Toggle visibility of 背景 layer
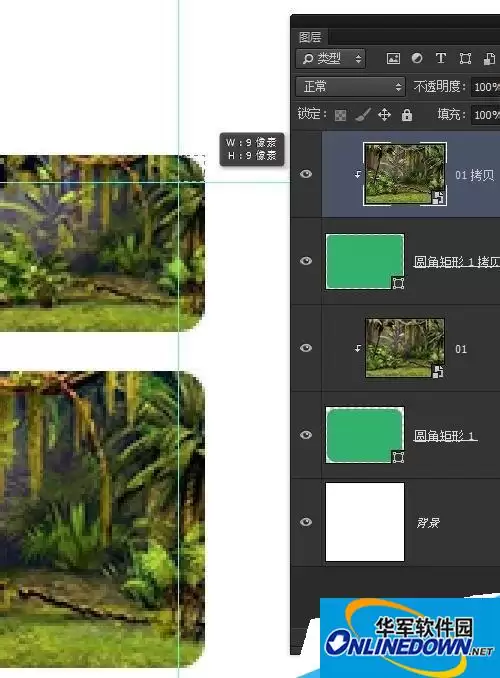The width and height of the screenshot is (500, 678). pos(306,522)
